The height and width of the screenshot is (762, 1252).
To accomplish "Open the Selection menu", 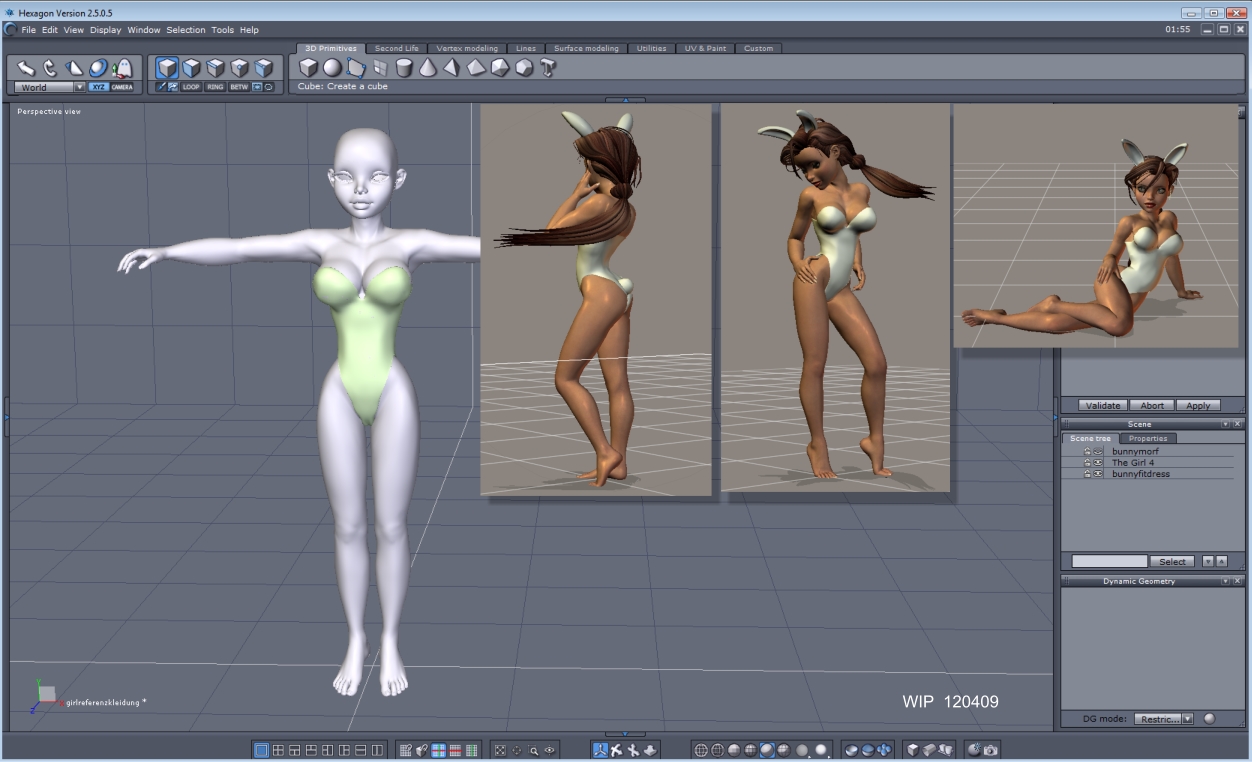I will 185,30.
